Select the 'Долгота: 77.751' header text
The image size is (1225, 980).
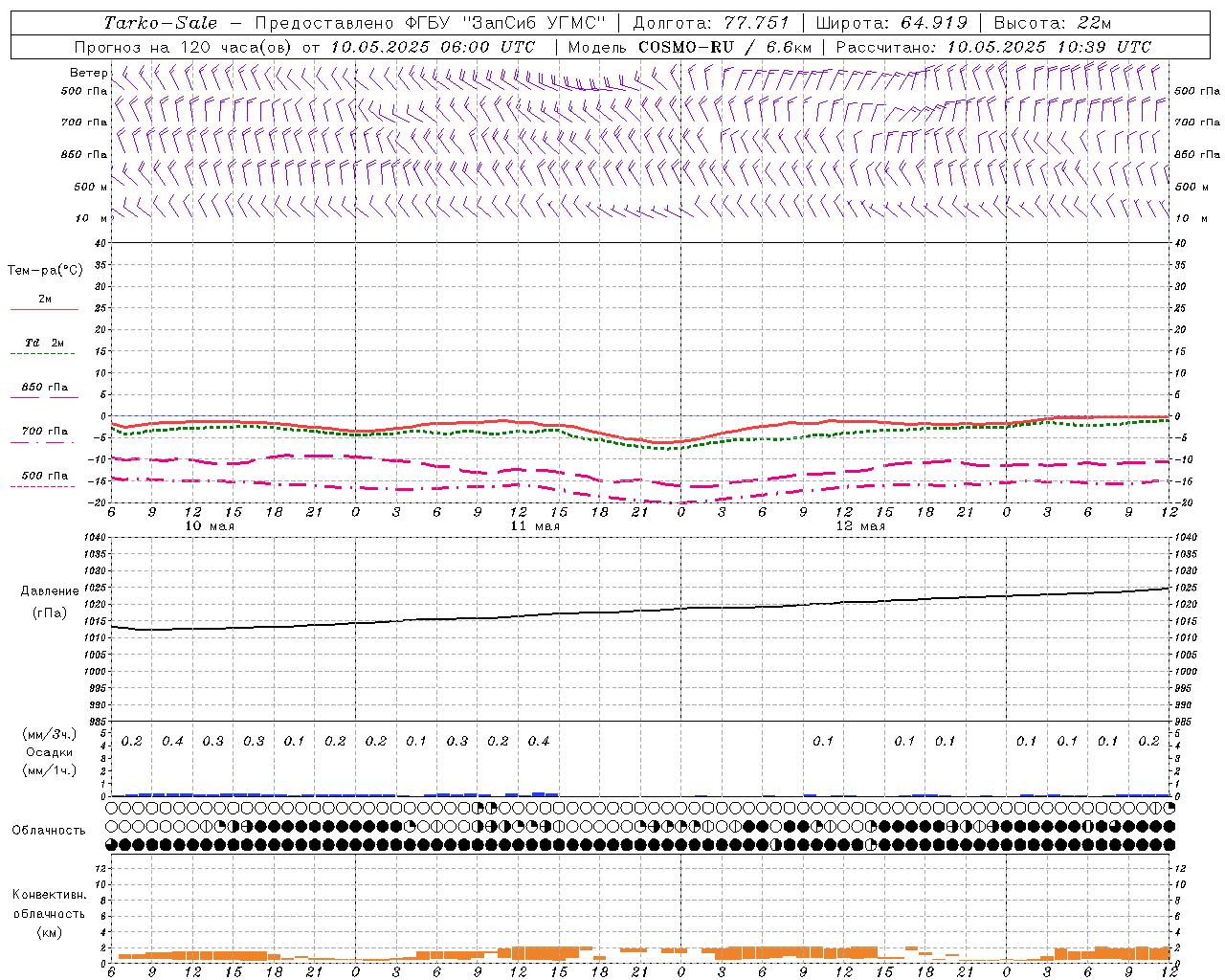point(711,23)
